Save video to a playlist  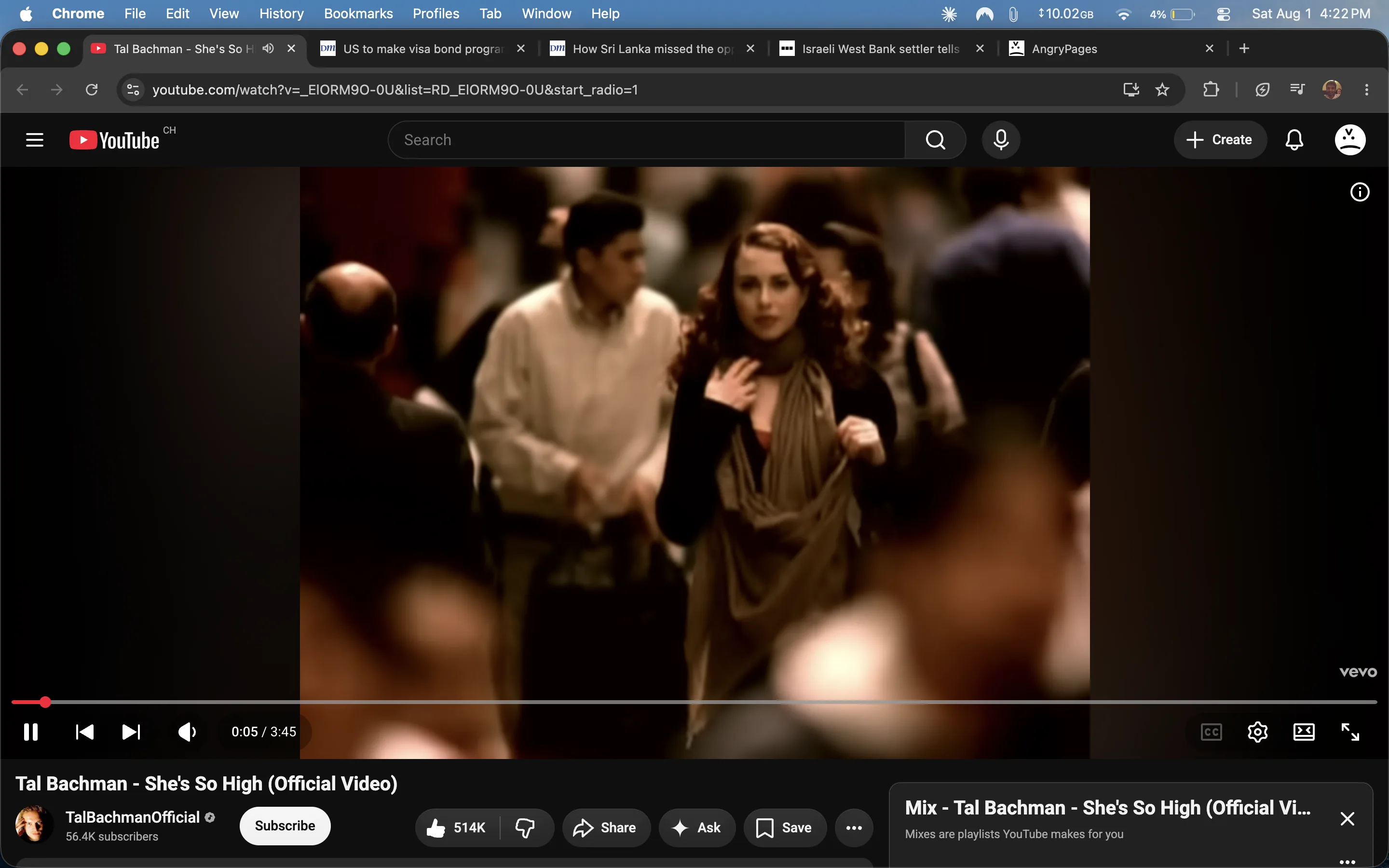point(785,828)
